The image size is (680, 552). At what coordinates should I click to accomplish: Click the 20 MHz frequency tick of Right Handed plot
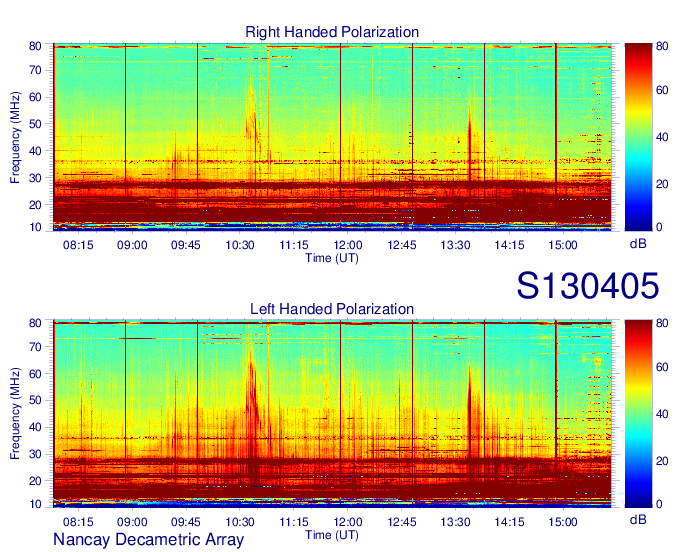point(35,205)
